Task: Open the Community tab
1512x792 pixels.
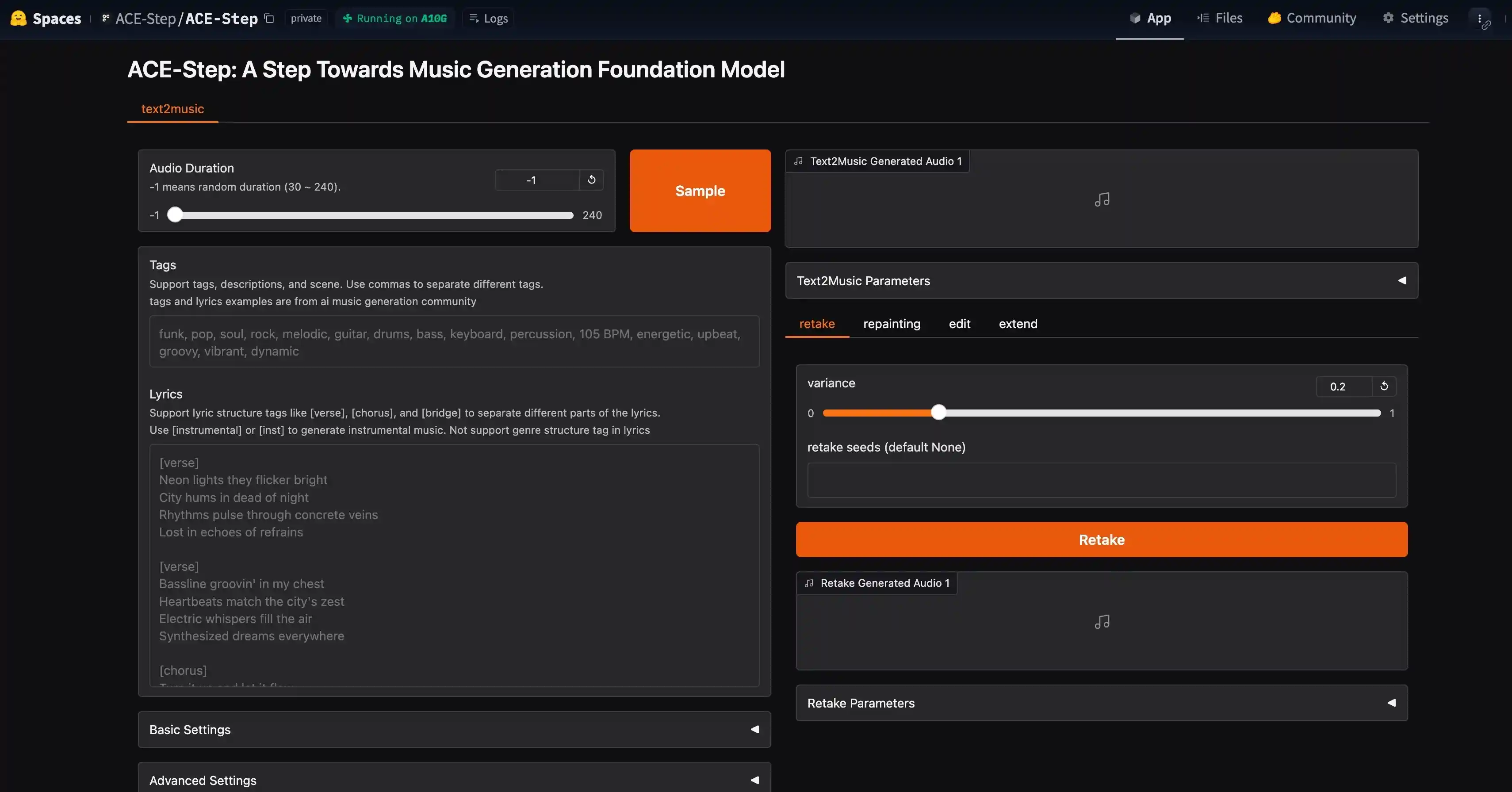Action: (x=1311, y=18)
